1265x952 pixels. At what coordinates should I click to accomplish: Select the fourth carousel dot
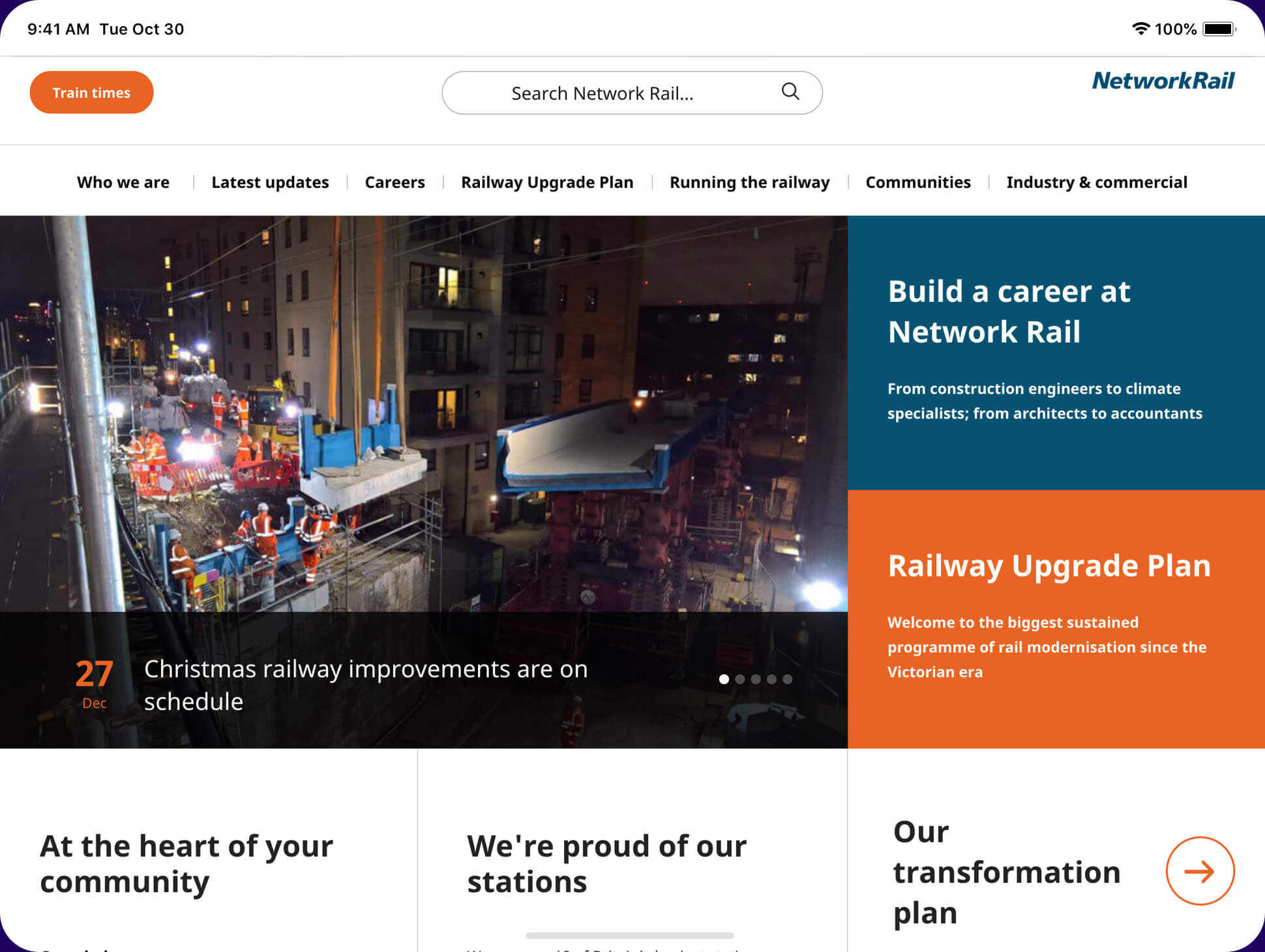click(771, 679)
